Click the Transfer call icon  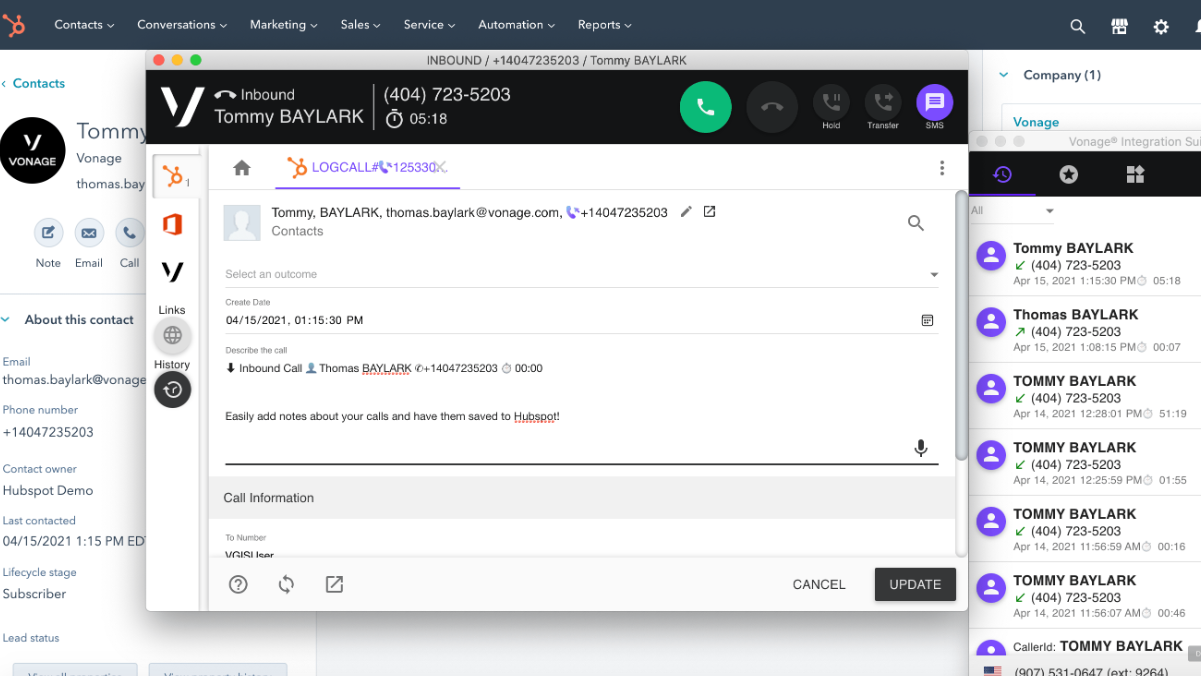882,103
